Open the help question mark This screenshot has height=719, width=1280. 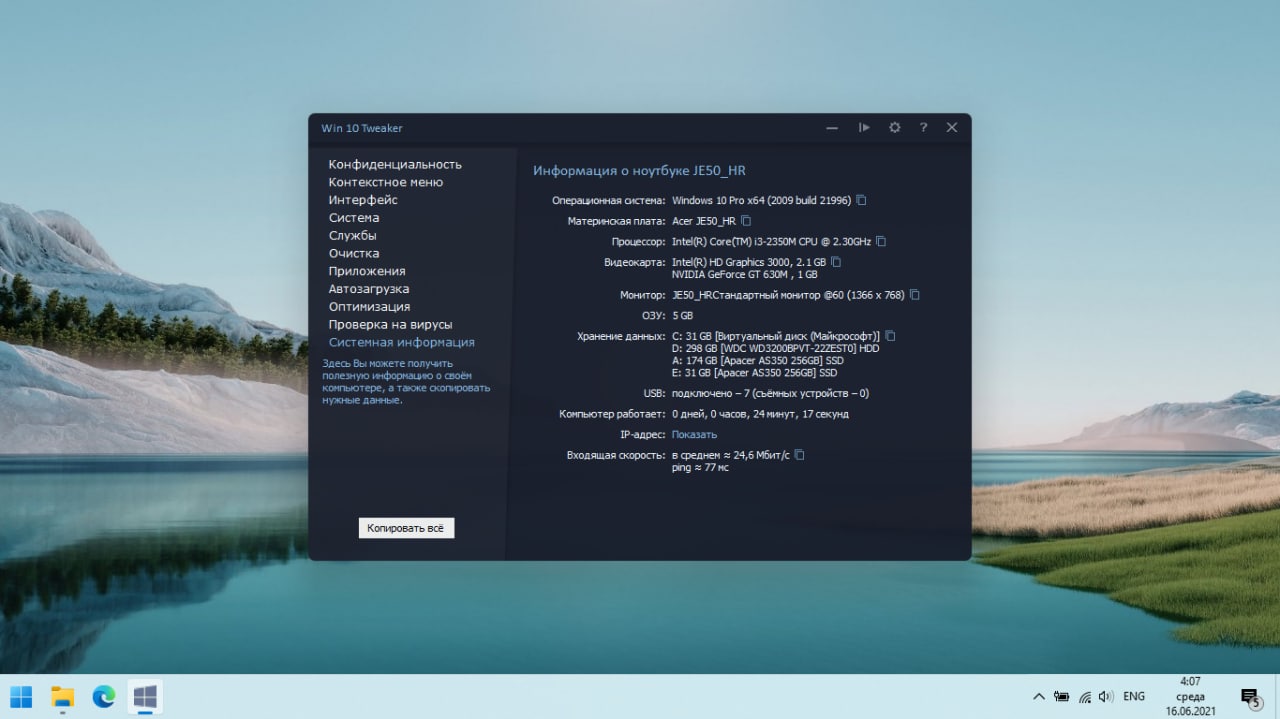(923, 128)
